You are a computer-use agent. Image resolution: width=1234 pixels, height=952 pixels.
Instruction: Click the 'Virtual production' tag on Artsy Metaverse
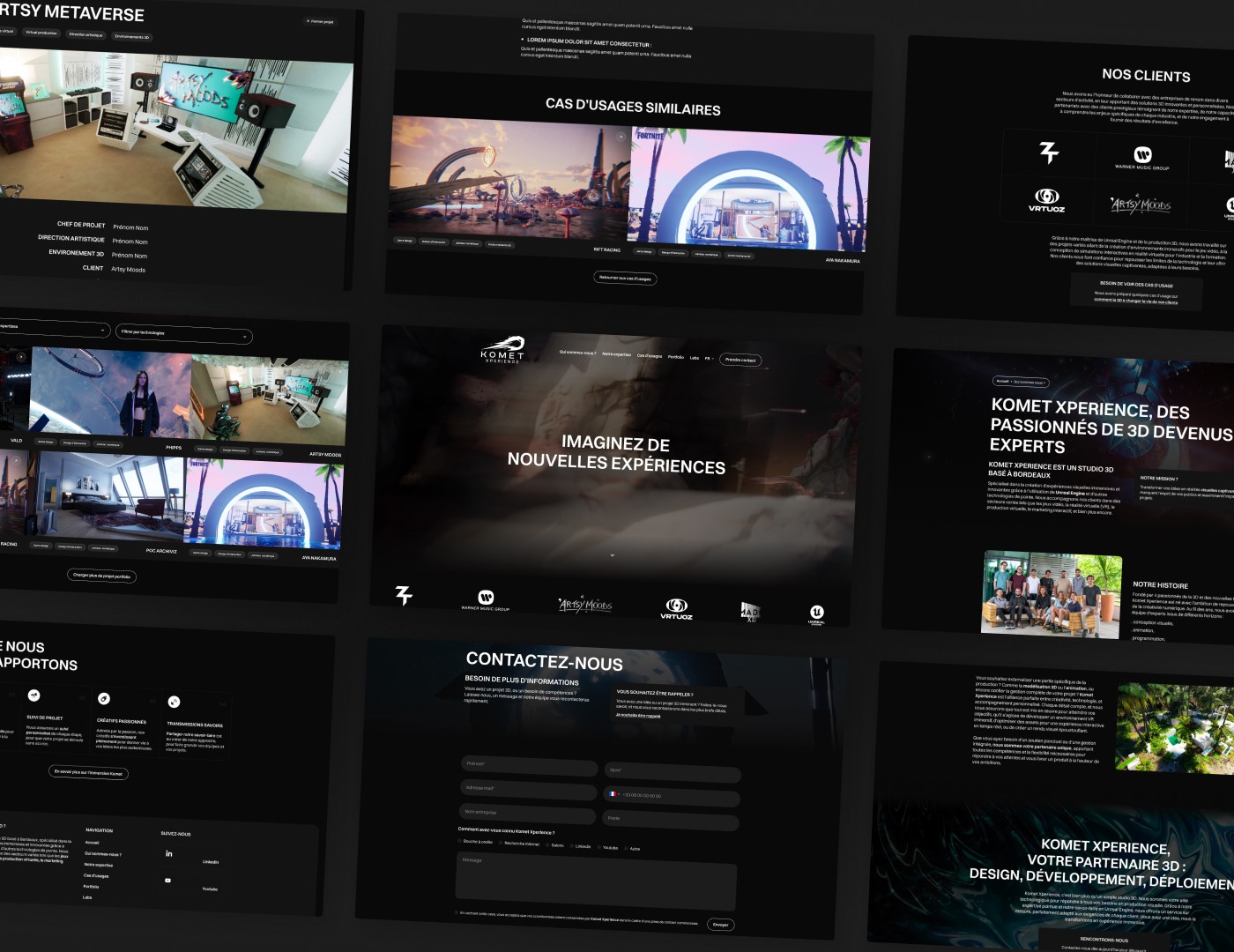pos(41,33)
